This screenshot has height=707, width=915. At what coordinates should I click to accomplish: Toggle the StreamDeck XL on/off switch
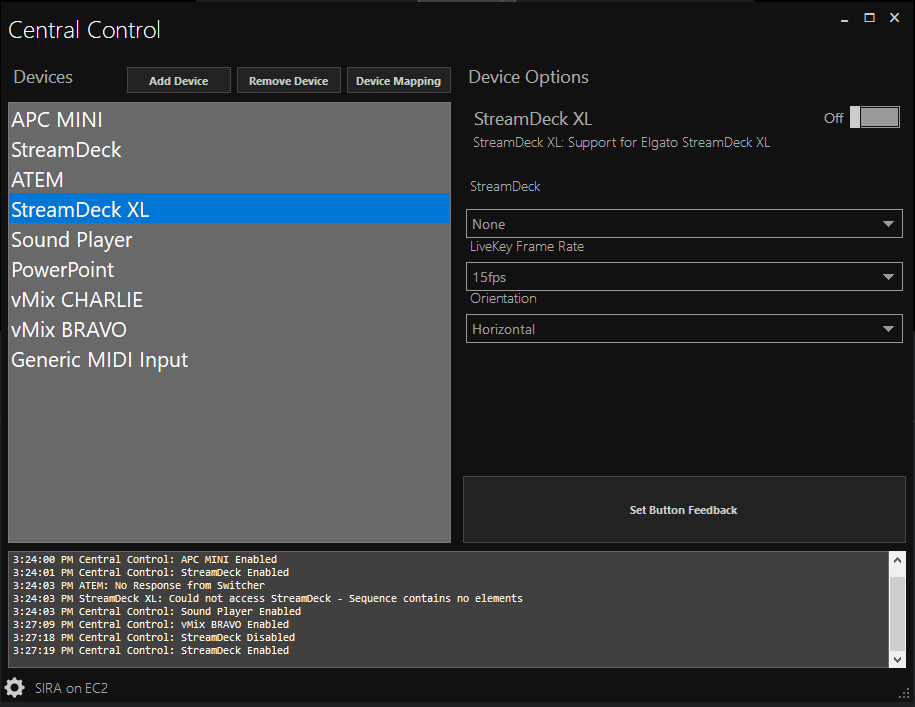coord(874,117)
